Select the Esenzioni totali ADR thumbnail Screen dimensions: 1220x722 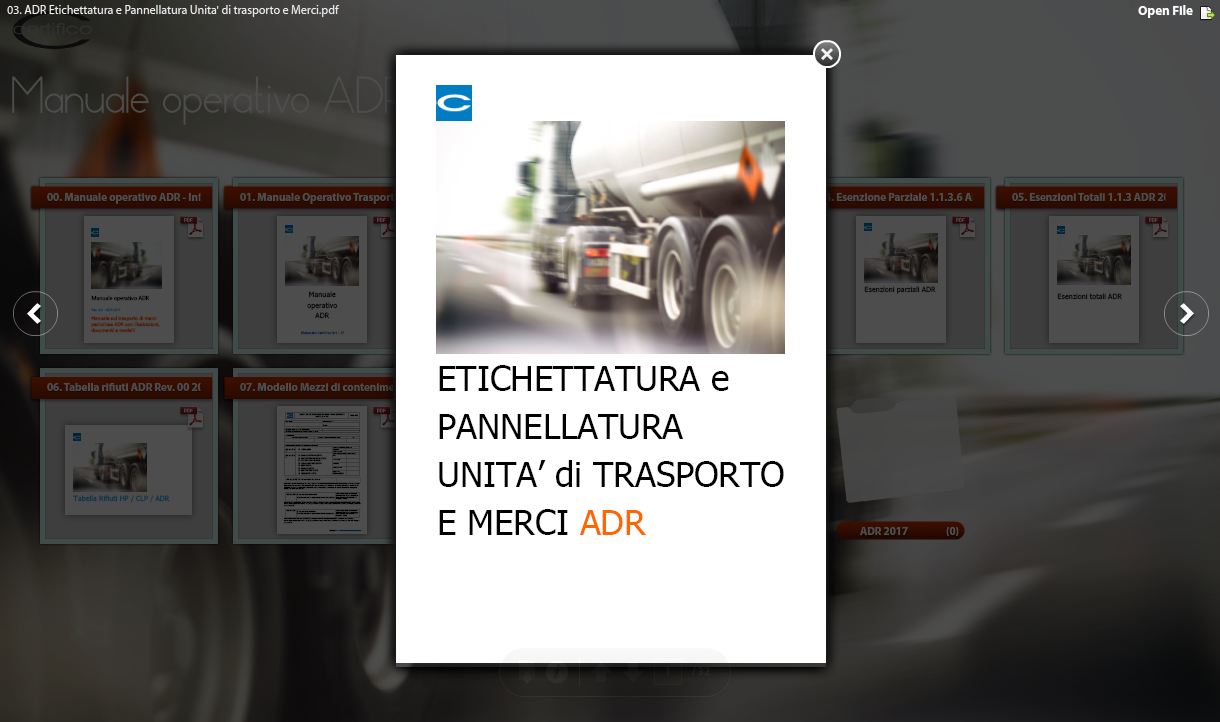(x=1093, y=280)
